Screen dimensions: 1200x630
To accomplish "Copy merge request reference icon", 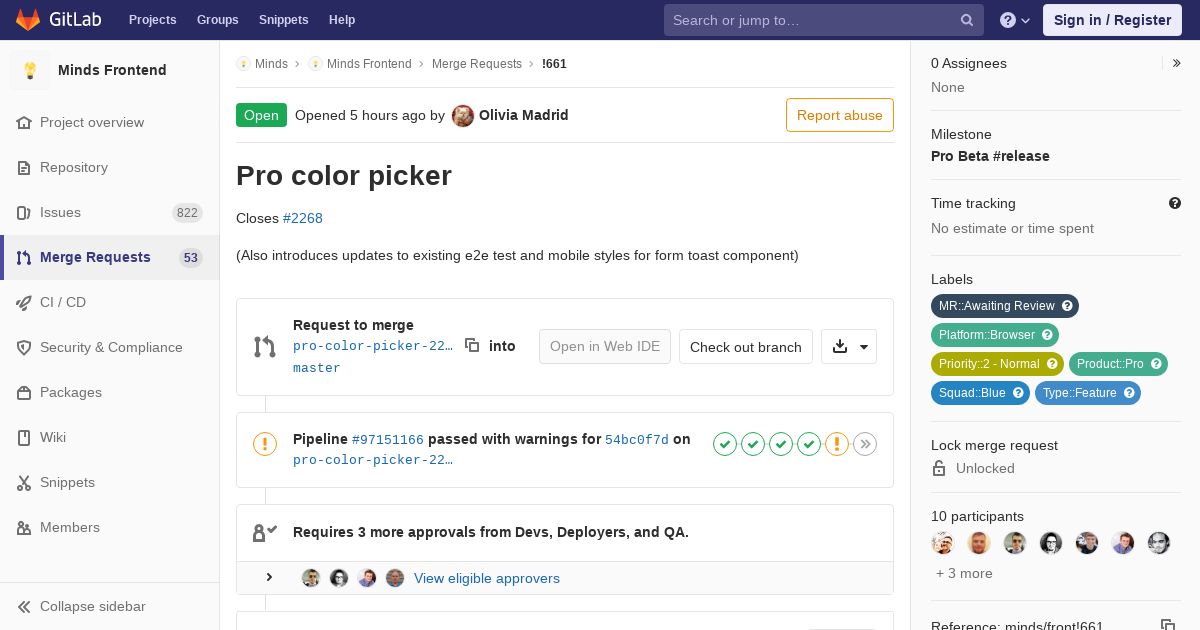I will (1167, 625).
